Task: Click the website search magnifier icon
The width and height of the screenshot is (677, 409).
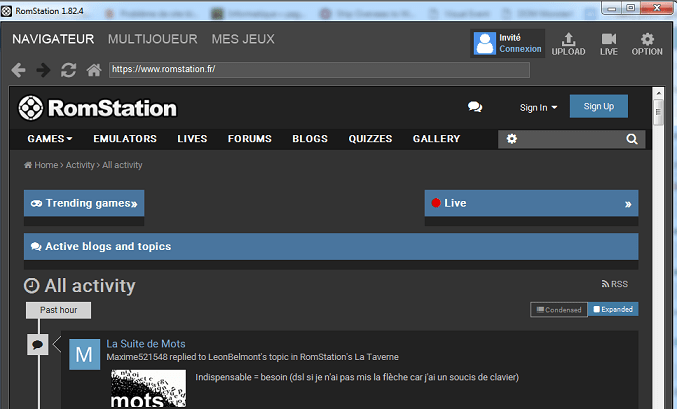Action: tap(632, 139)
